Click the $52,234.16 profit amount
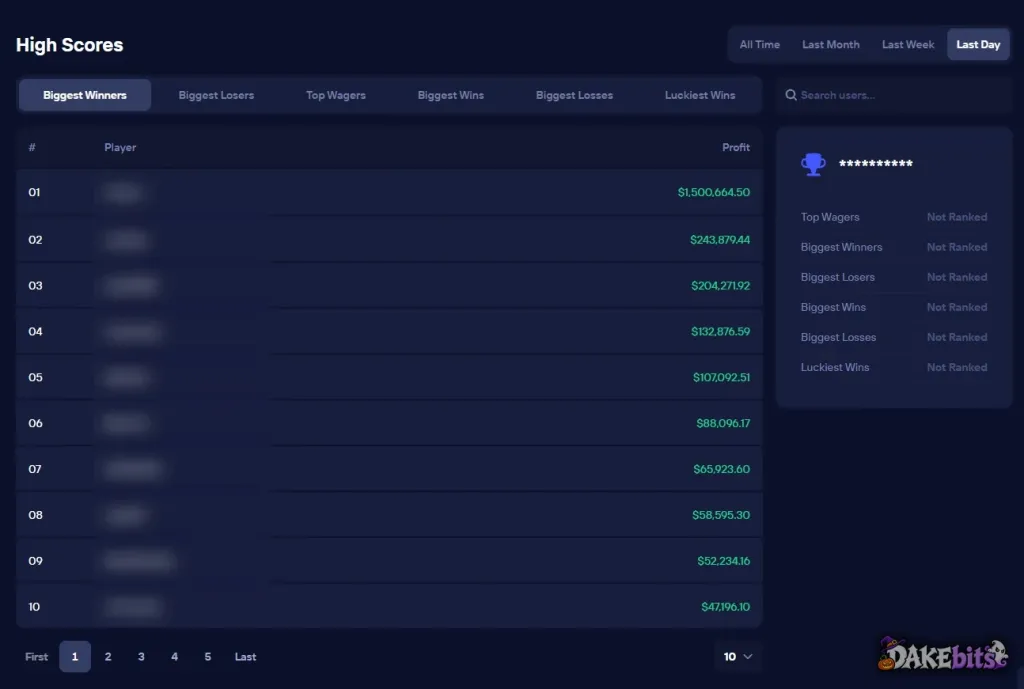The image size is (1024, 689). pyautogui.click(x=724, y=560)
